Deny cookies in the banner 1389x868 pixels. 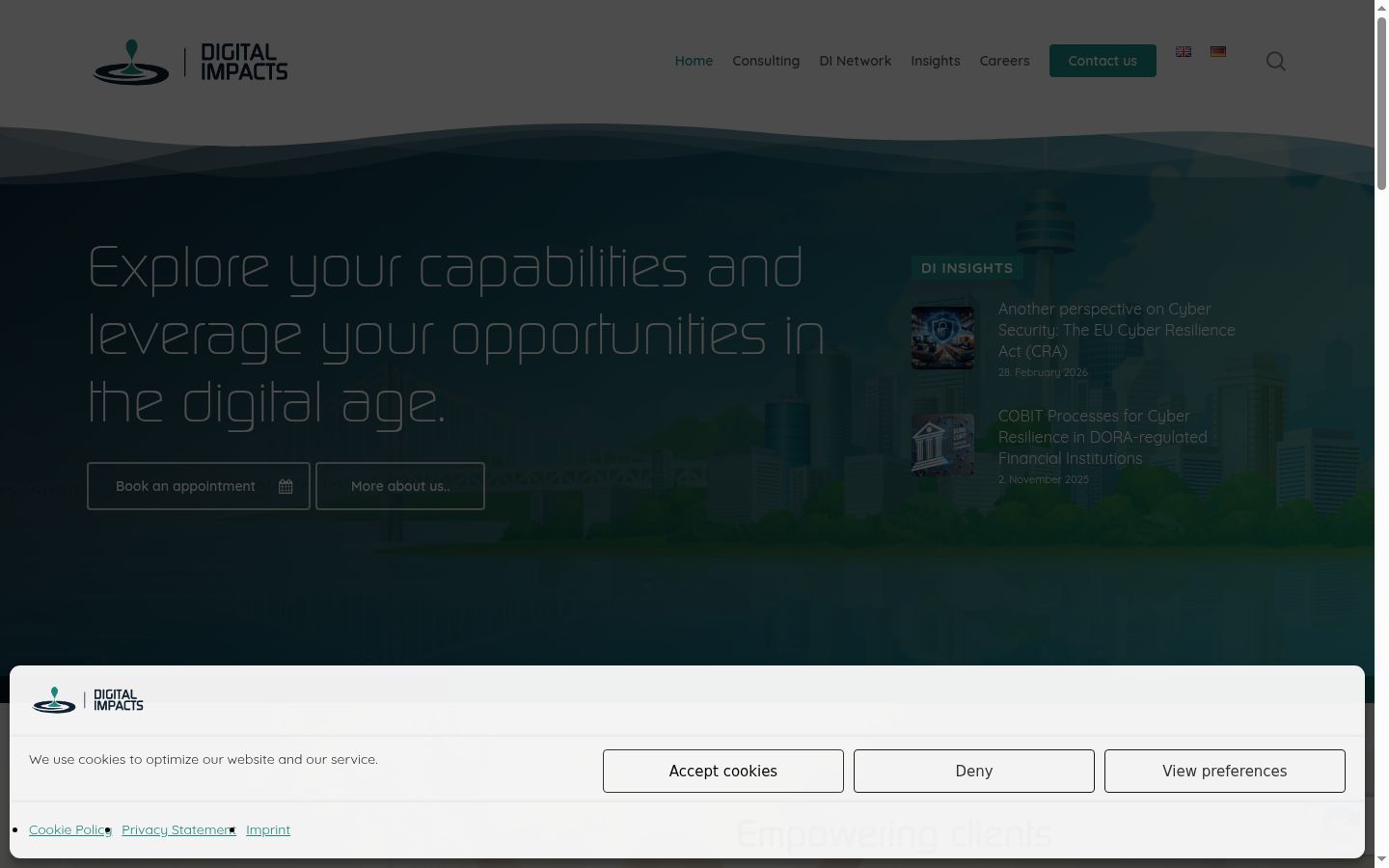coord(974,772)
